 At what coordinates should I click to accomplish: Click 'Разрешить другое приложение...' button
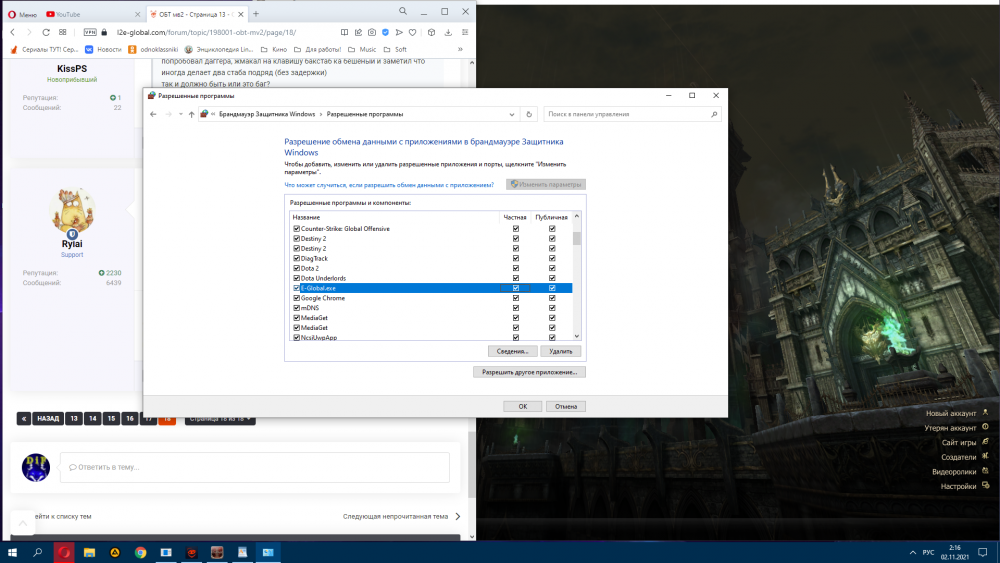[x=529, y=372]
